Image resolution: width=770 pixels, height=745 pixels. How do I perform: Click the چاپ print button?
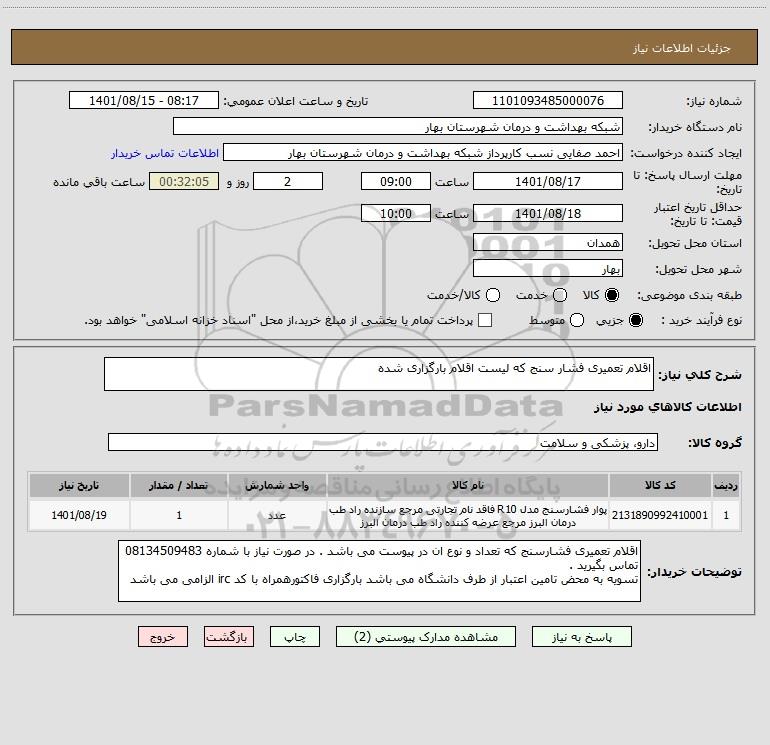coord(295,636)
